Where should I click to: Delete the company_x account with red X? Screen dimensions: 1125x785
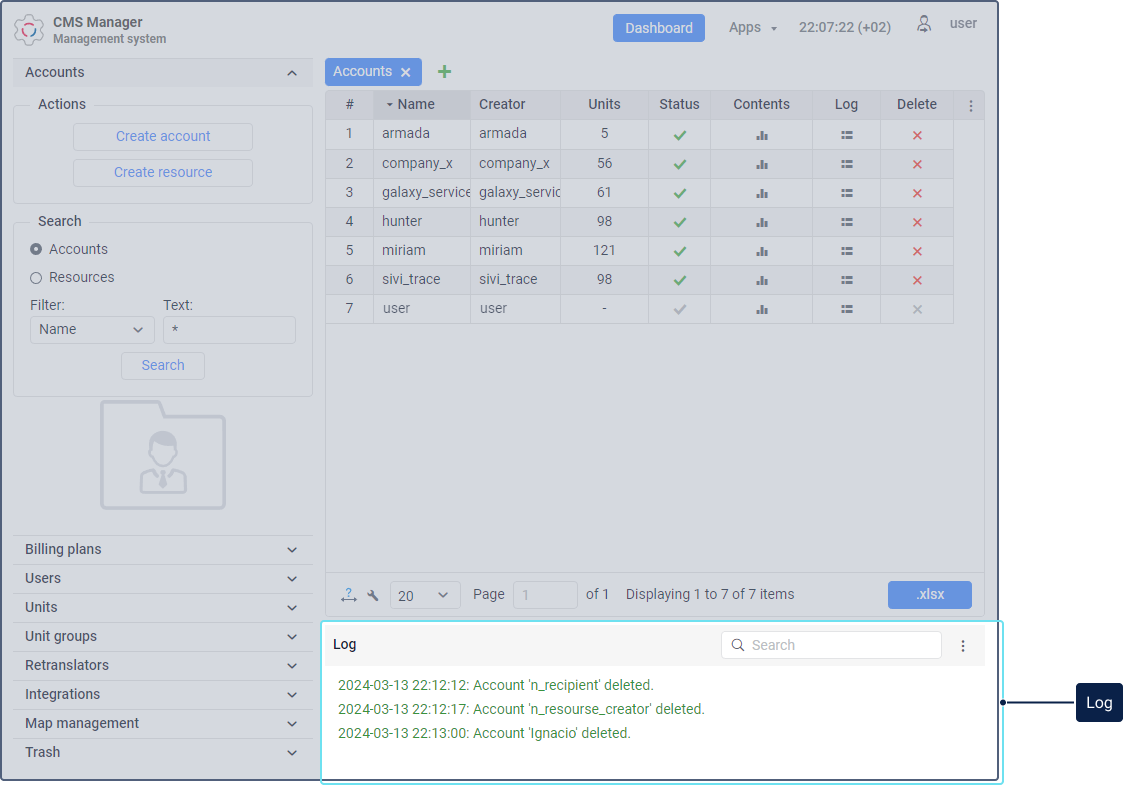click(x=917, y=164)
